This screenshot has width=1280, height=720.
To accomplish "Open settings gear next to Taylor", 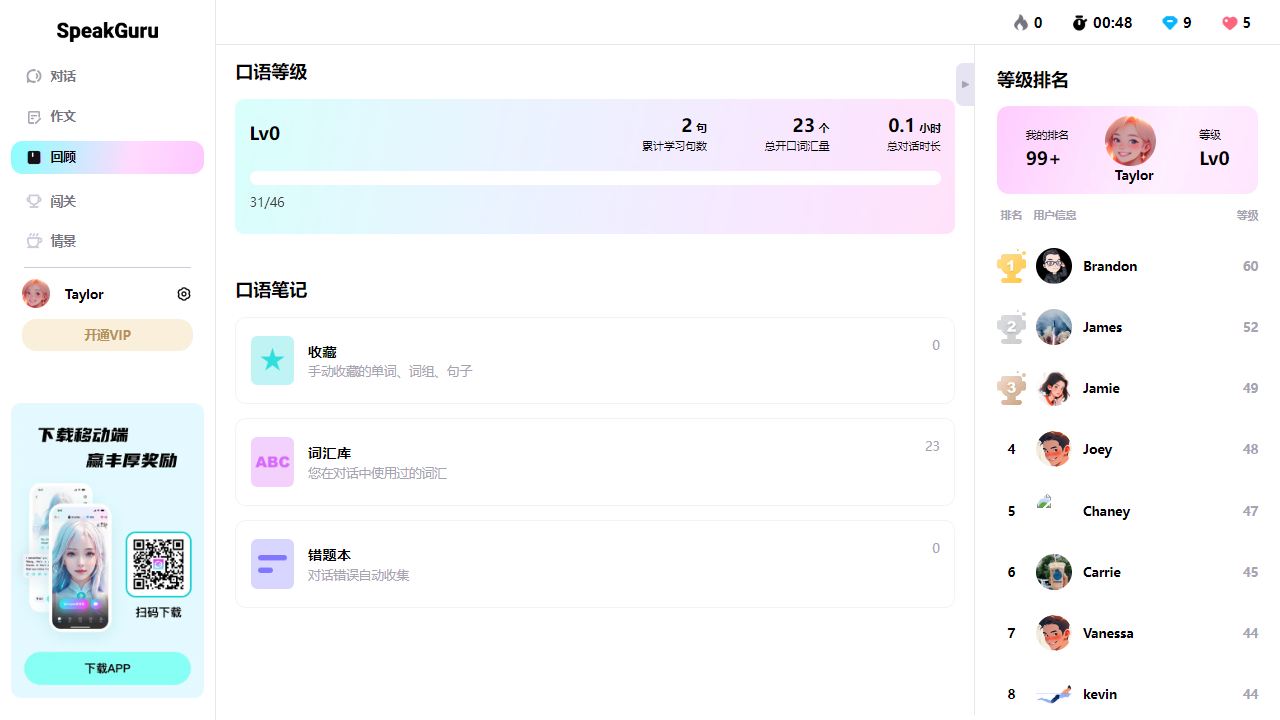I will pyautogui.click(x=183, y=293).
